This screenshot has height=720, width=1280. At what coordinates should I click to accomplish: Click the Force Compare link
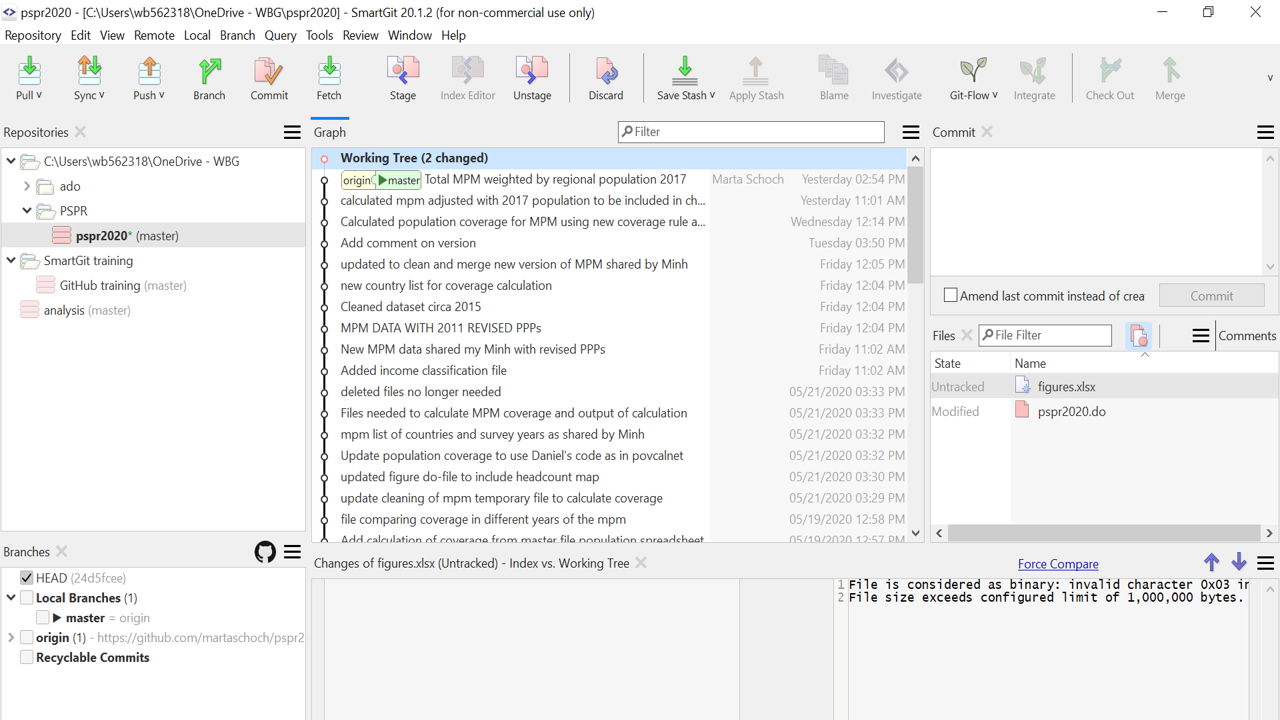point(1058,564)
